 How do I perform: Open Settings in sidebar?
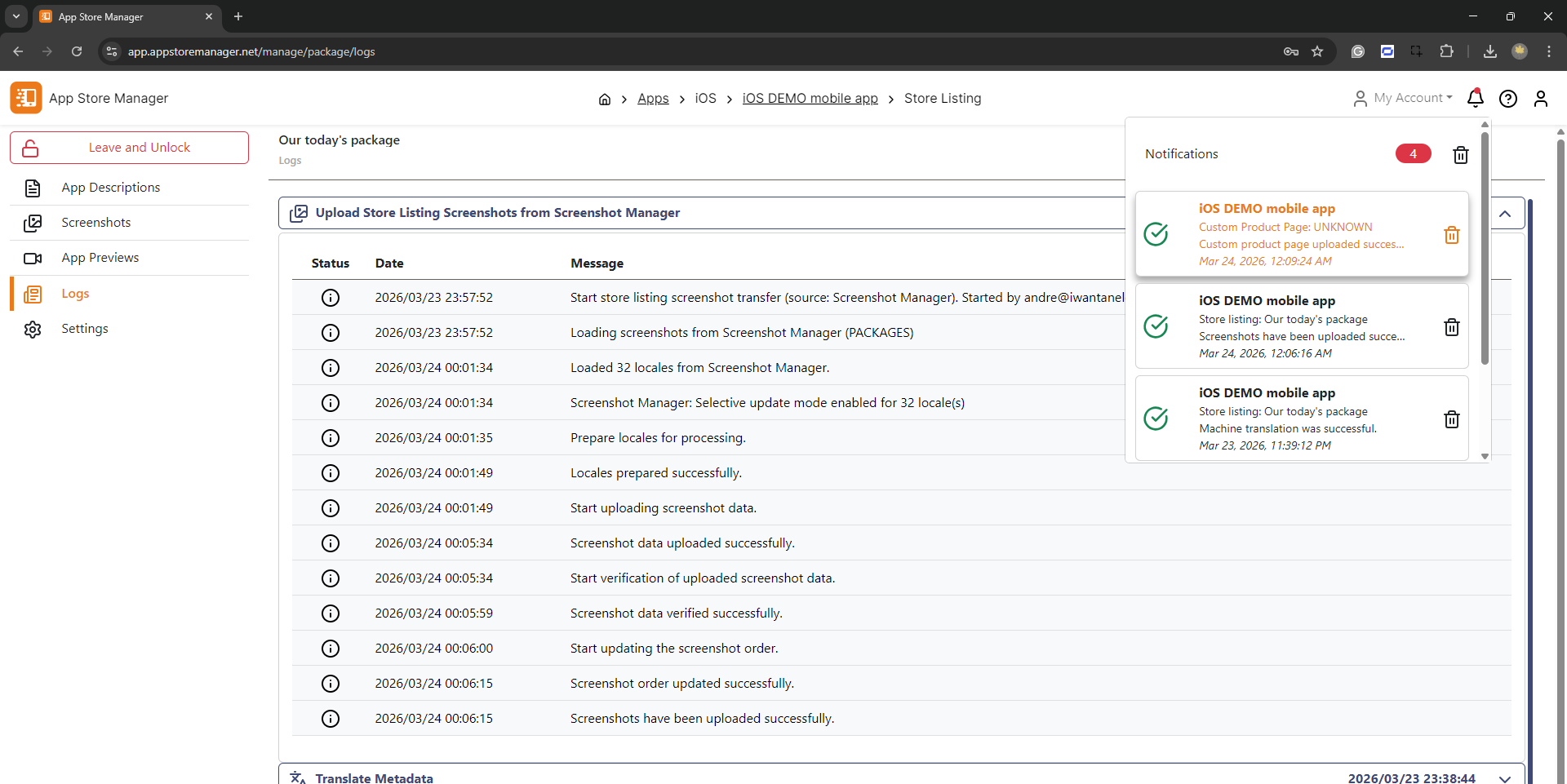(x=84, y=329)
